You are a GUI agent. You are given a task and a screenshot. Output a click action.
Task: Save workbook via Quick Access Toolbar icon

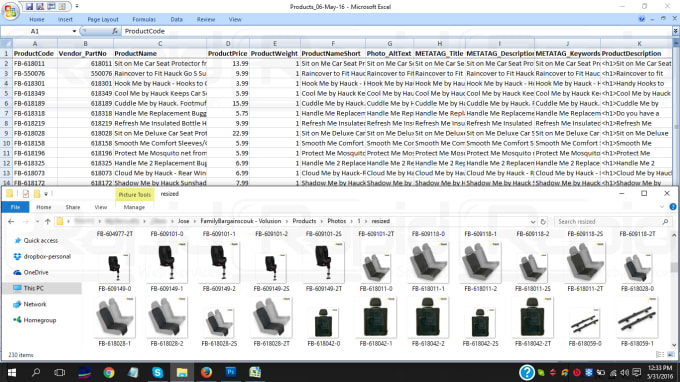click(29, 7)
